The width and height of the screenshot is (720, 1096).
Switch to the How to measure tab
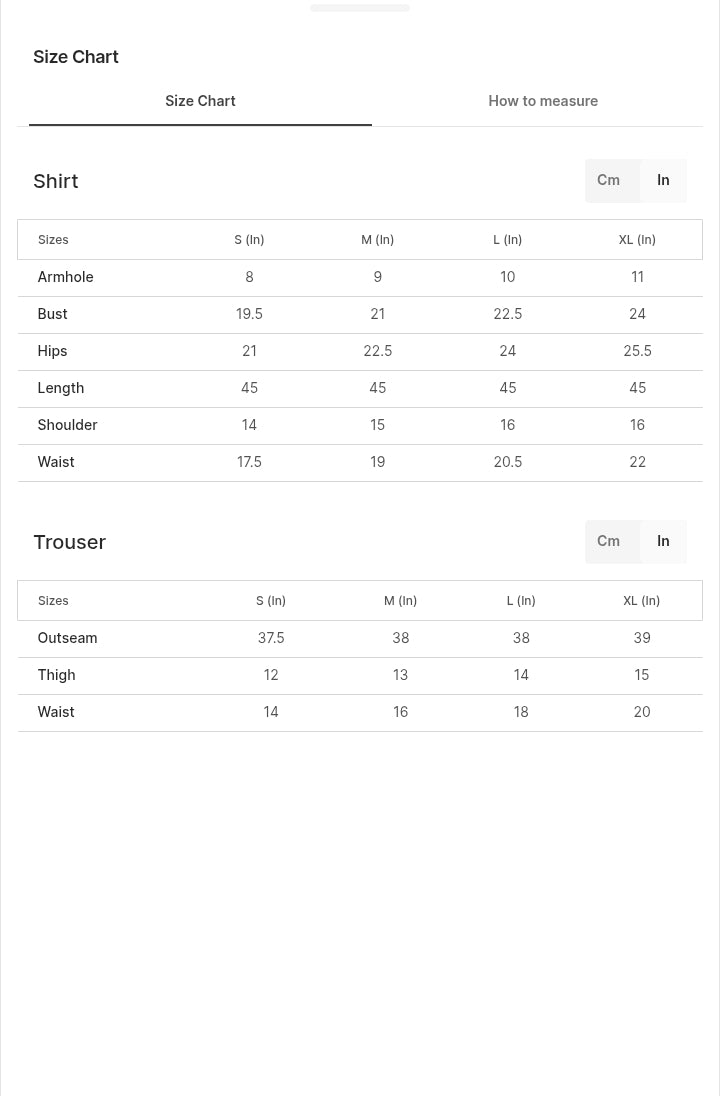[x=542, y=101]
